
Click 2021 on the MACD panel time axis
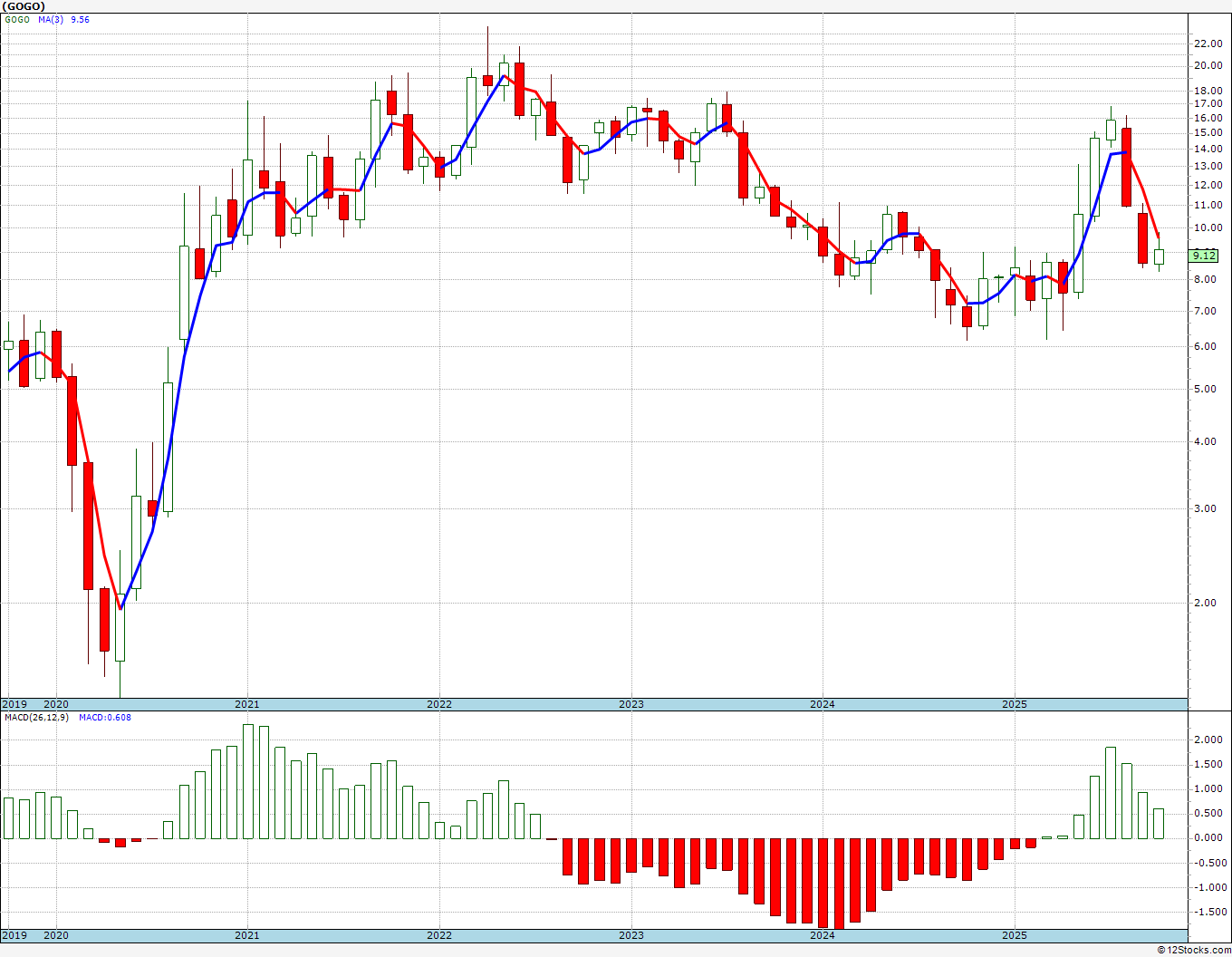click(247, 935)
